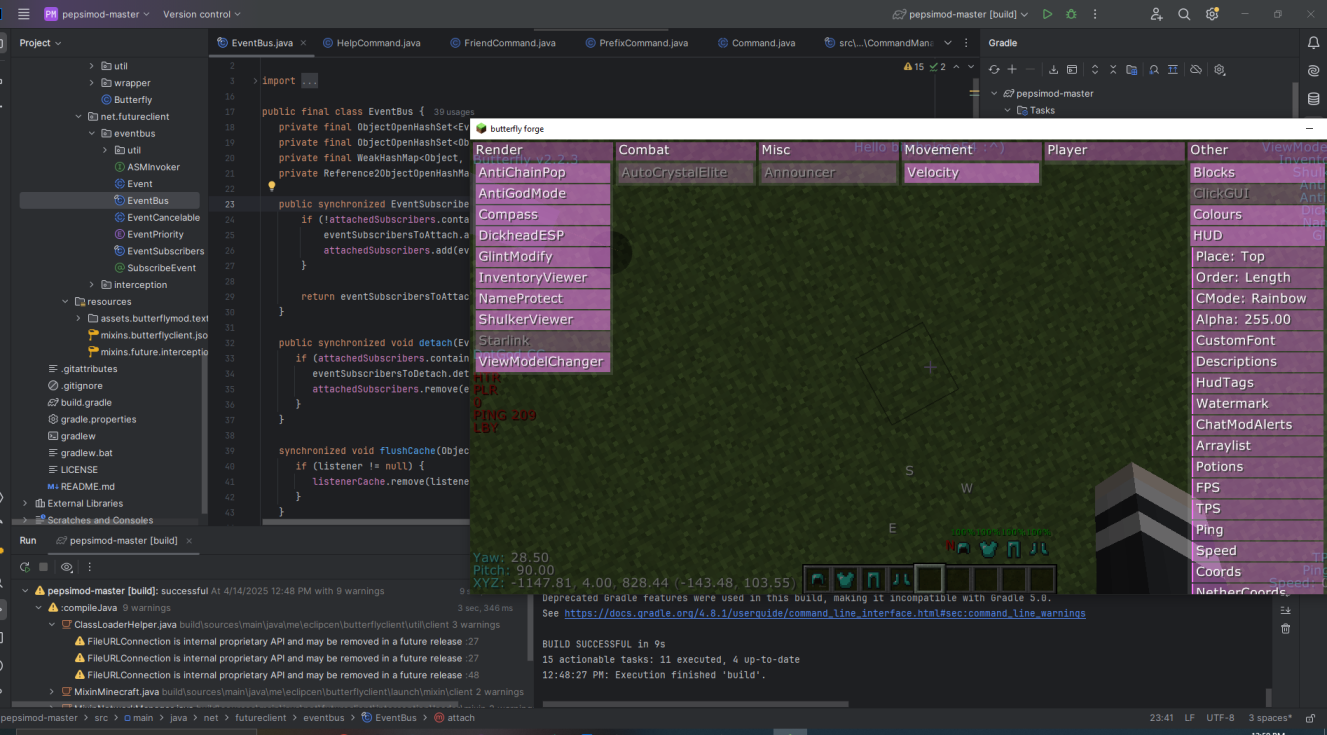Click the lightbulb quick-fix icon in editor

tap(271, 186)
